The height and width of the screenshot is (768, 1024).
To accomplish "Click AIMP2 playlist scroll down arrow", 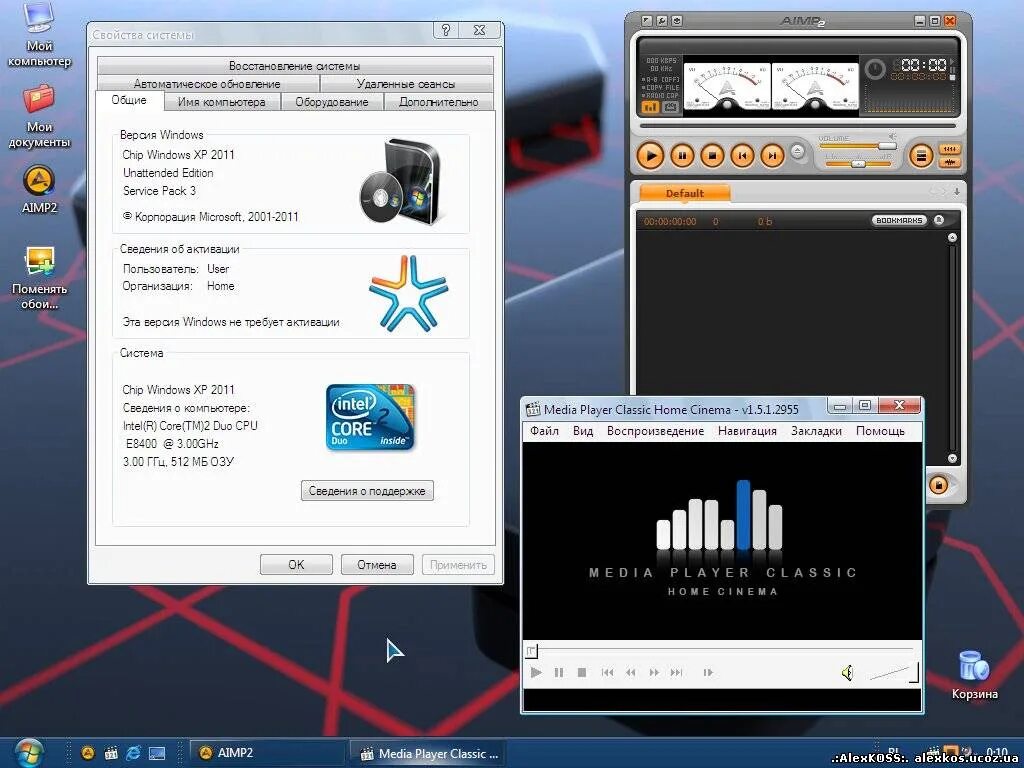I will (x=952, y=458).
